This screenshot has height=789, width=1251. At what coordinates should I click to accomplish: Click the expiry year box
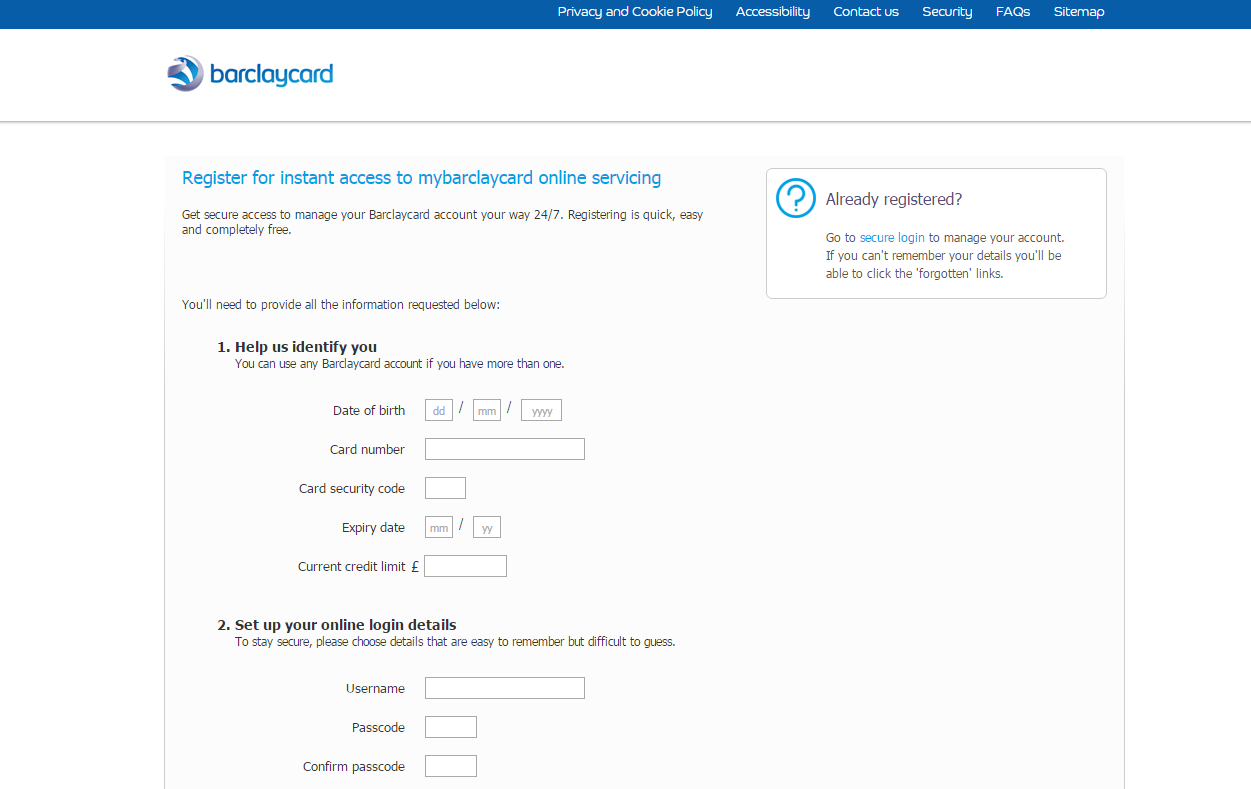486,526
